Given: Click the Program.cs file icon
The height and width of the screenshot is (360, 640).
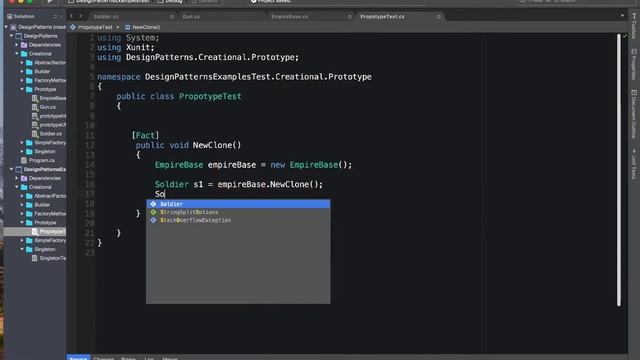Looking at the screenshot, I should pyautogui.click(x=24, y=160).
